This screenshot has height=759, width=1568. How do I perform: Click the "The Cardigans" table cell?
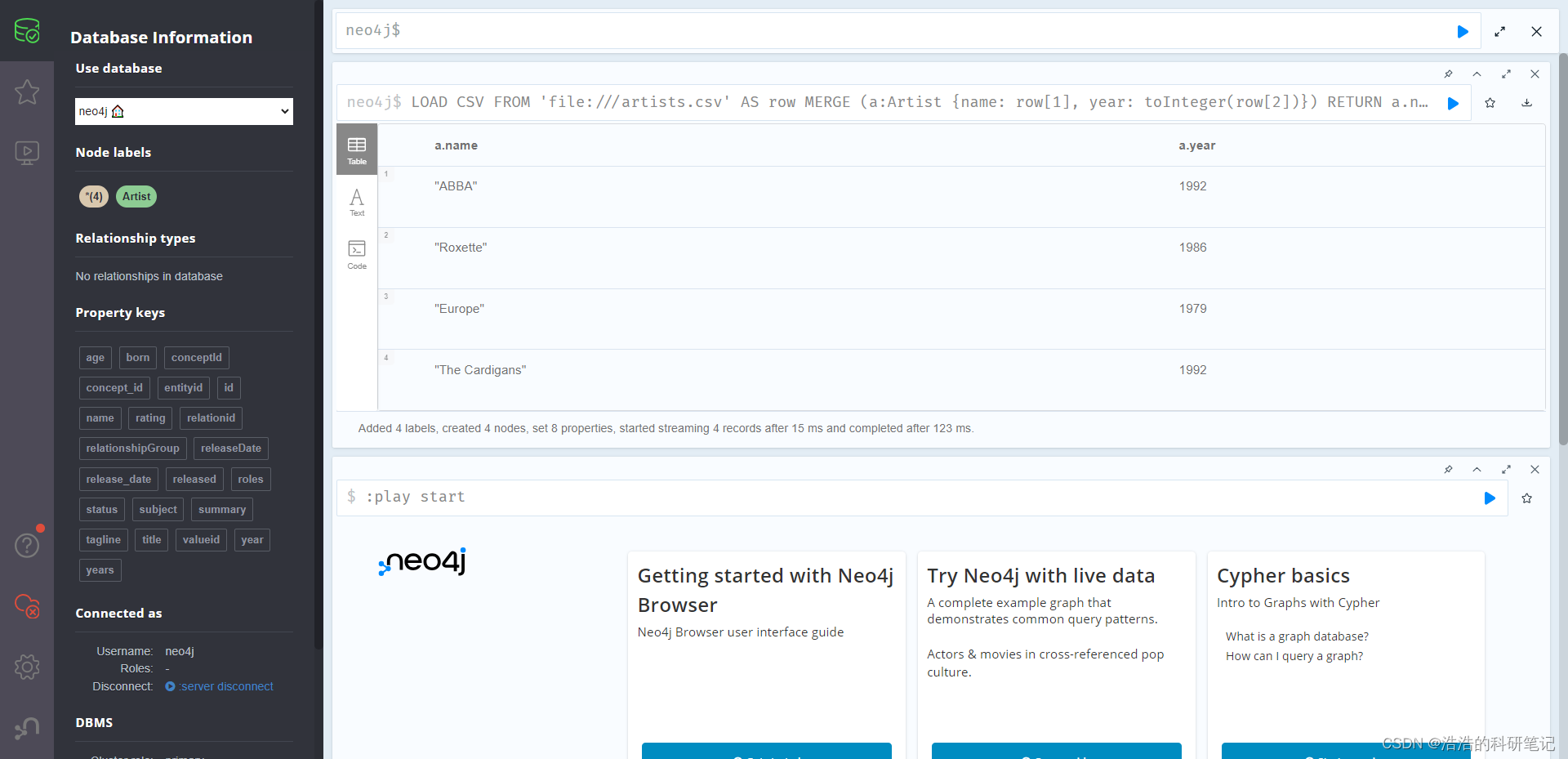click(480, 370)
